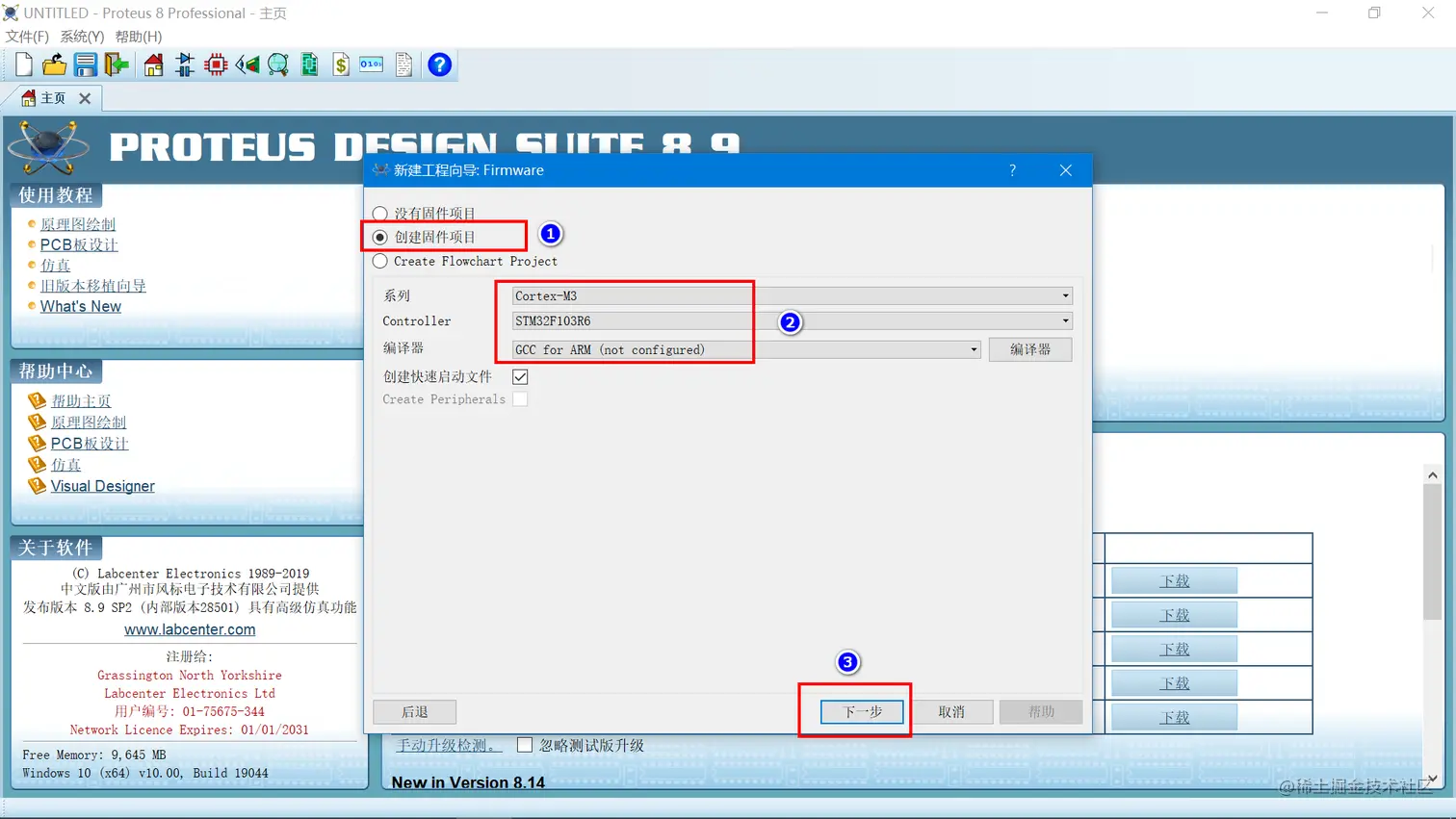
Task: Save project via the floppy disk icon
Action: (86, 64)
